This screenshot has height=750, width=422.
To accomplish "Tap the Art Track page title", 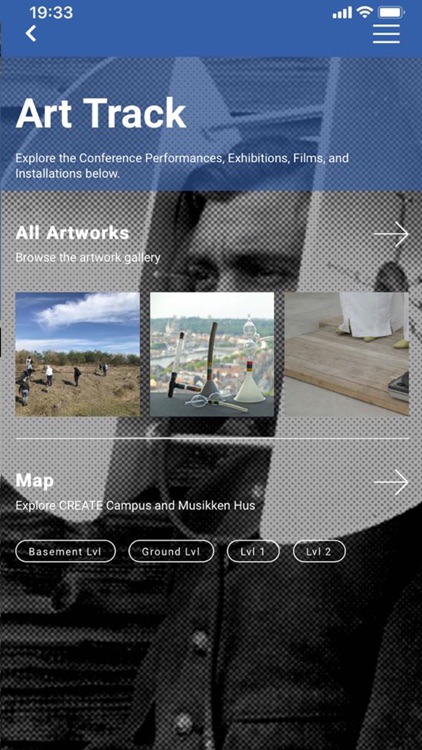I will click(101, 113).
